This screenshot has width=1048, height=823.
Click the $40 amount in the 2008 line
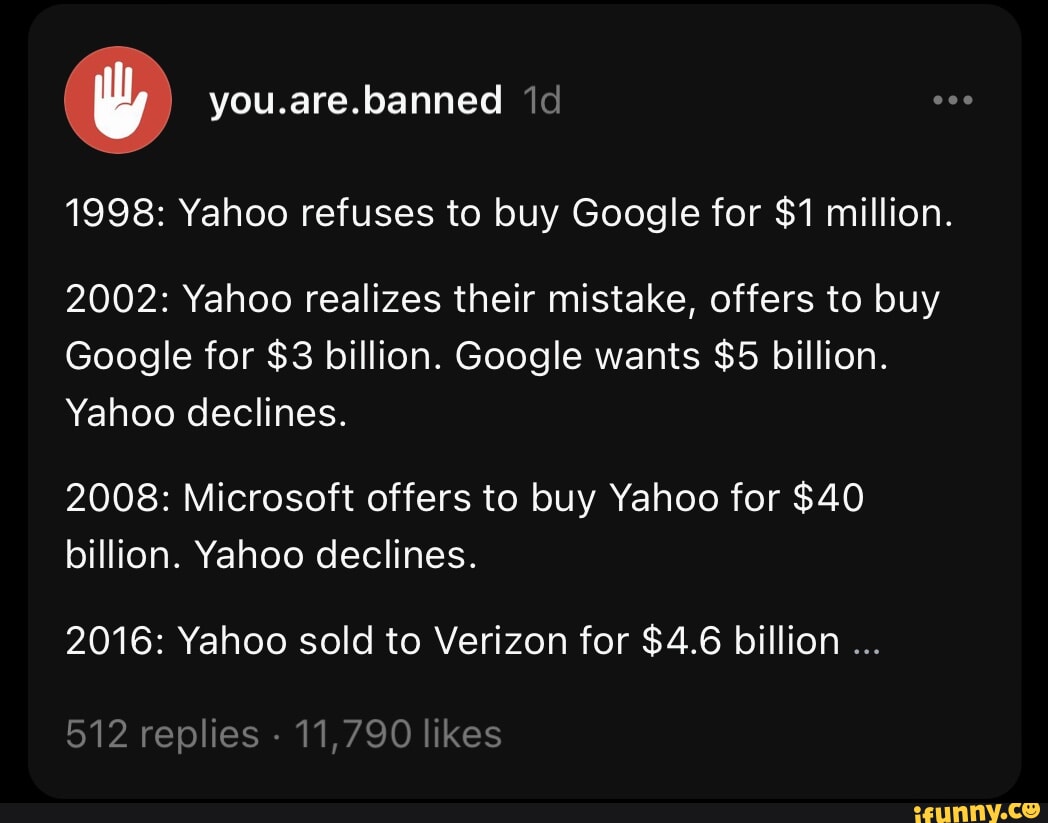(x=826, y=497)
